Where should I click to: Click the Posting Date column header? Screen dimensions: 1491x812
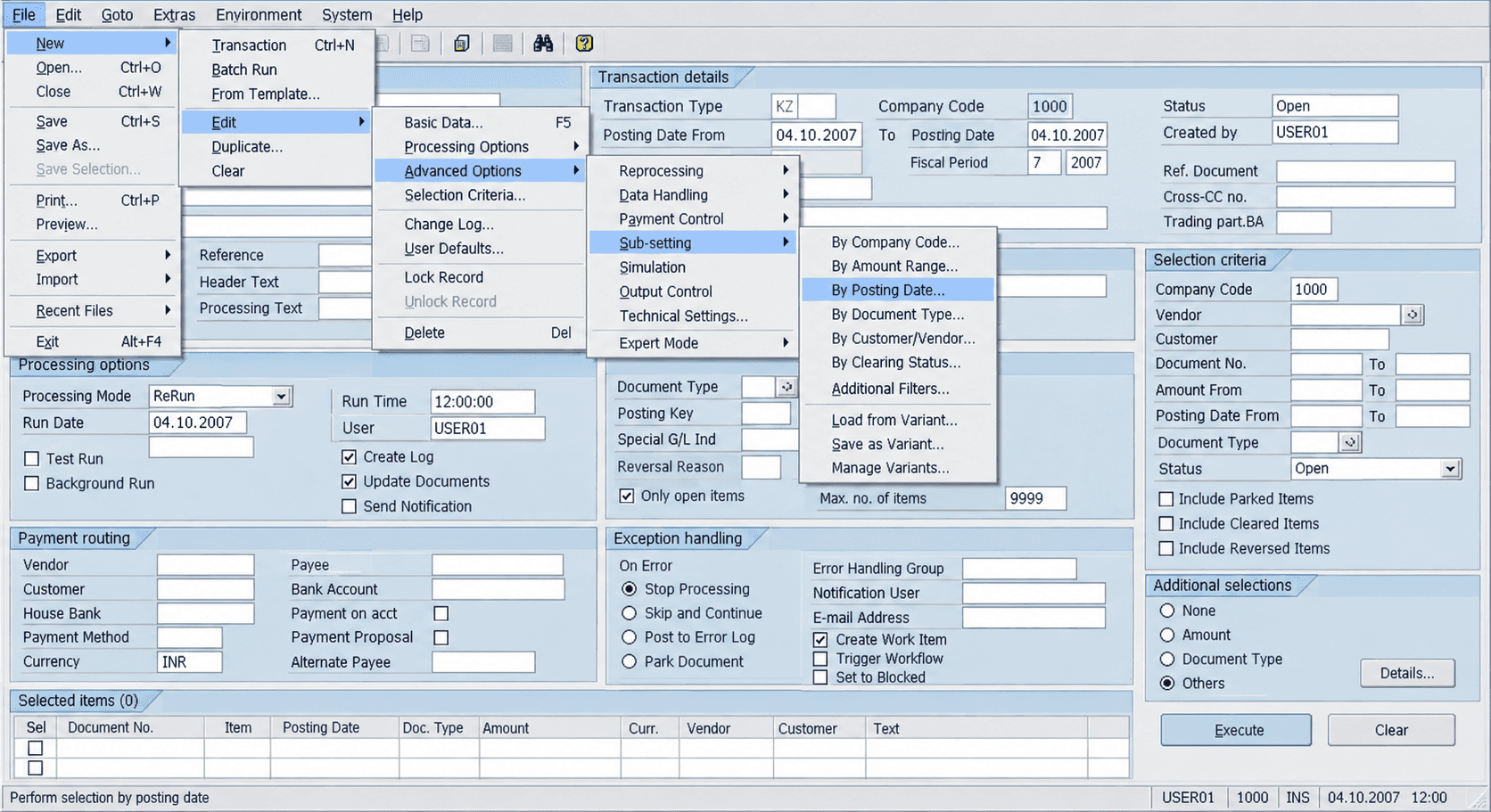(334, 727)
